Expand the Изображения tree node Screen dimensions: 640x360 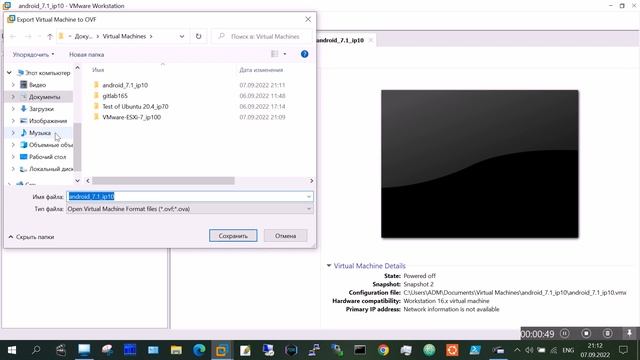[x=13, y=121]
